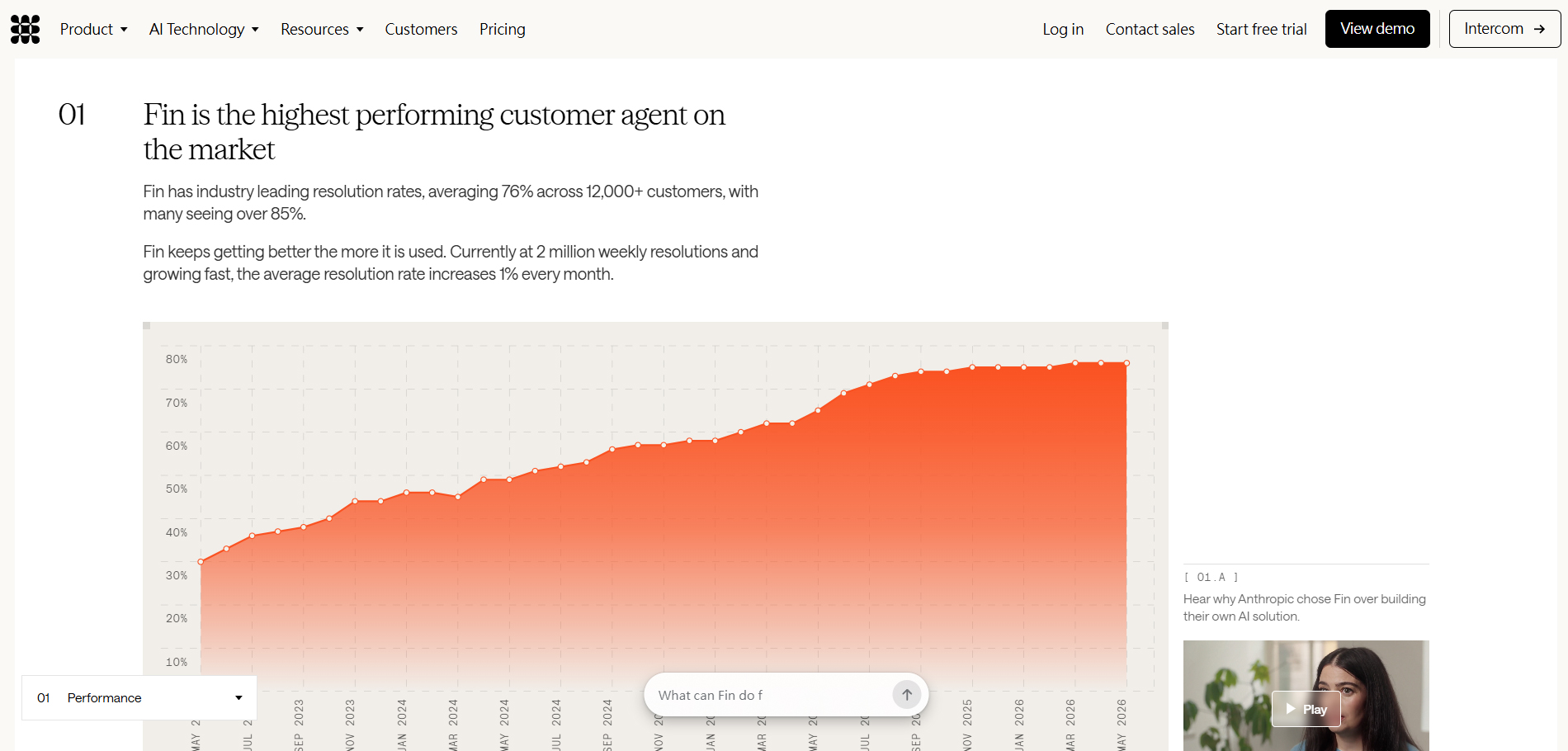The width and height of the screenshot is (1568, 751).
Task: Click the Fin logo icon
Action: (x=25, y=29)
